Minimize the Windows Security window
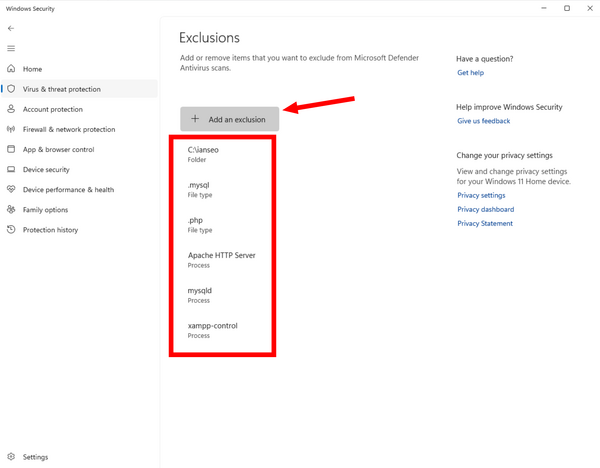 [x=544, y=8]
